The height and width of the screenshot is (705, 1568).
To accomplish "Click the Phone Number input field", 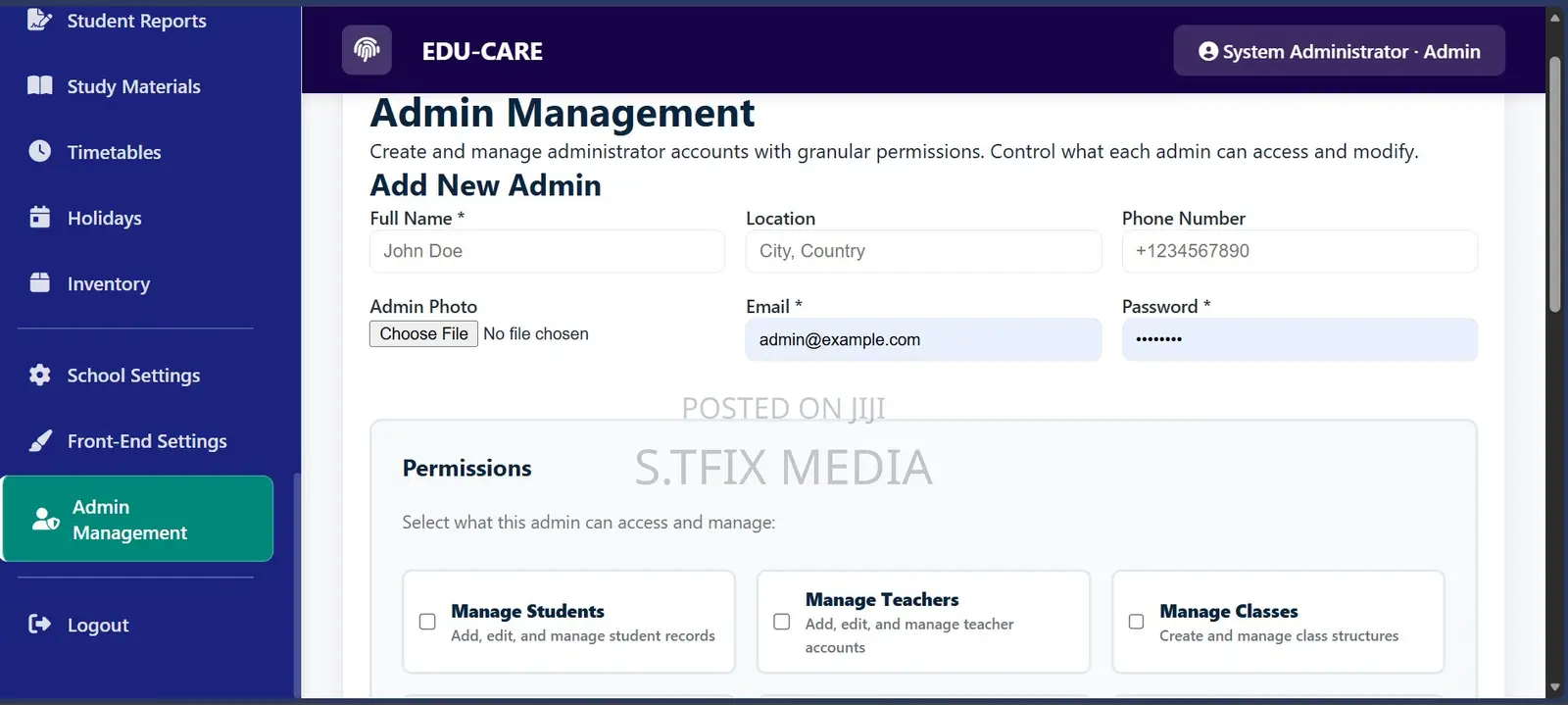I will coord(1299,251).
